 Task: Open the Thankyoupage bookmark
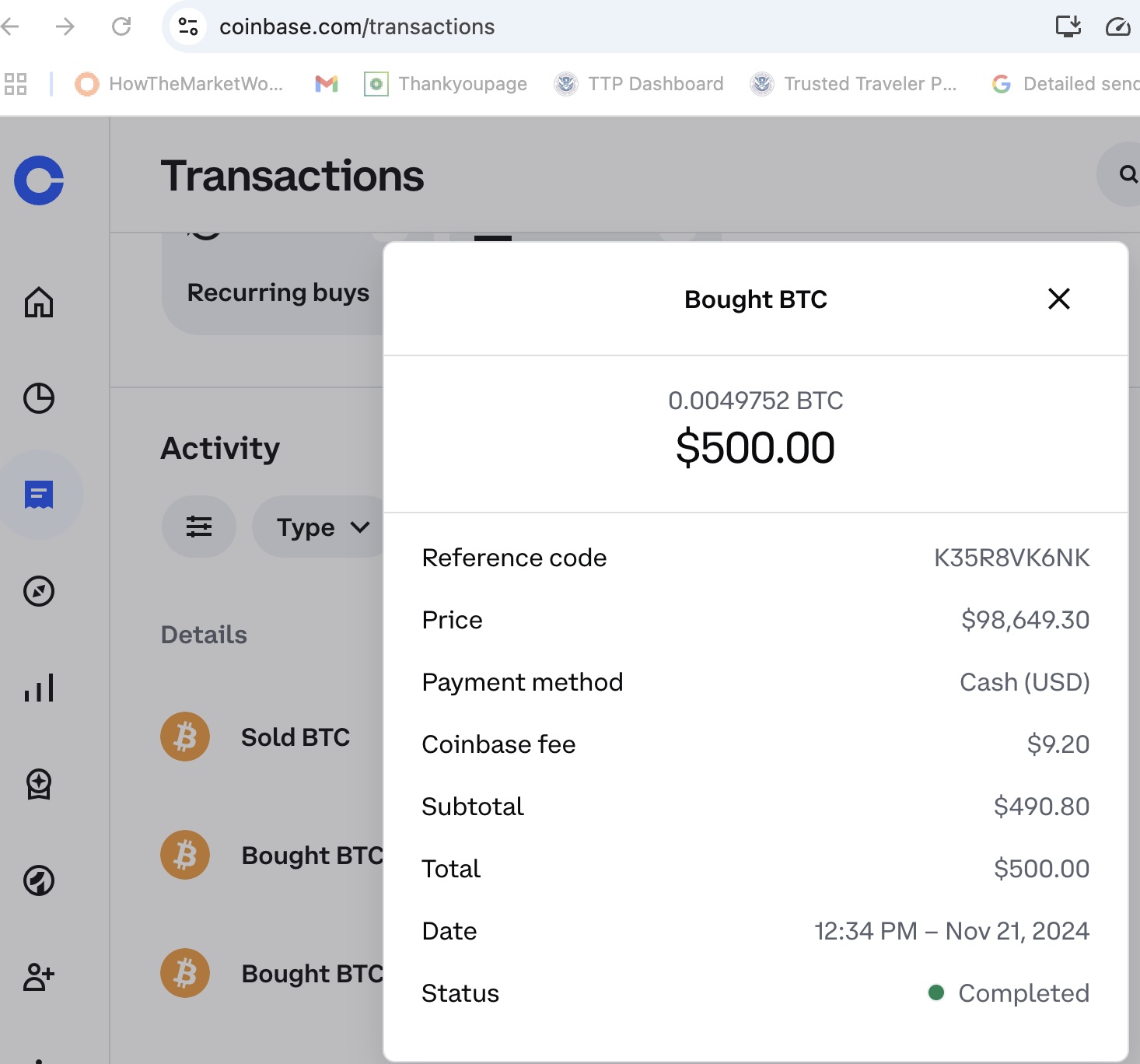point(446,83)
